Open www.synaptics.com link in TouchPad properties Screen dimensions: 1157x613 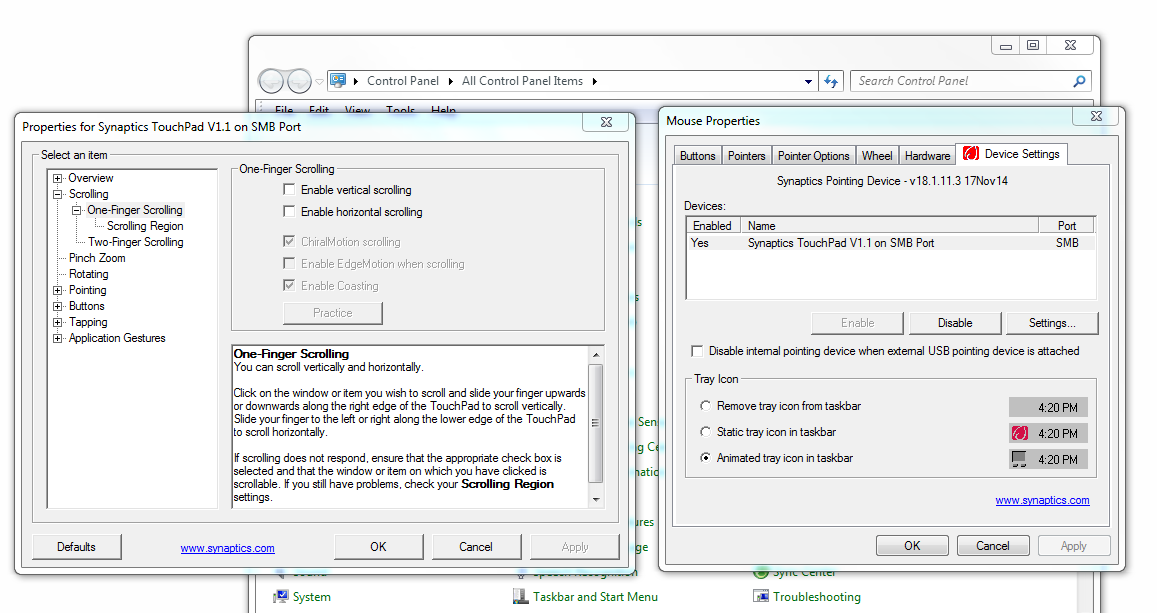pyautogui.click(x=227, y=548)
